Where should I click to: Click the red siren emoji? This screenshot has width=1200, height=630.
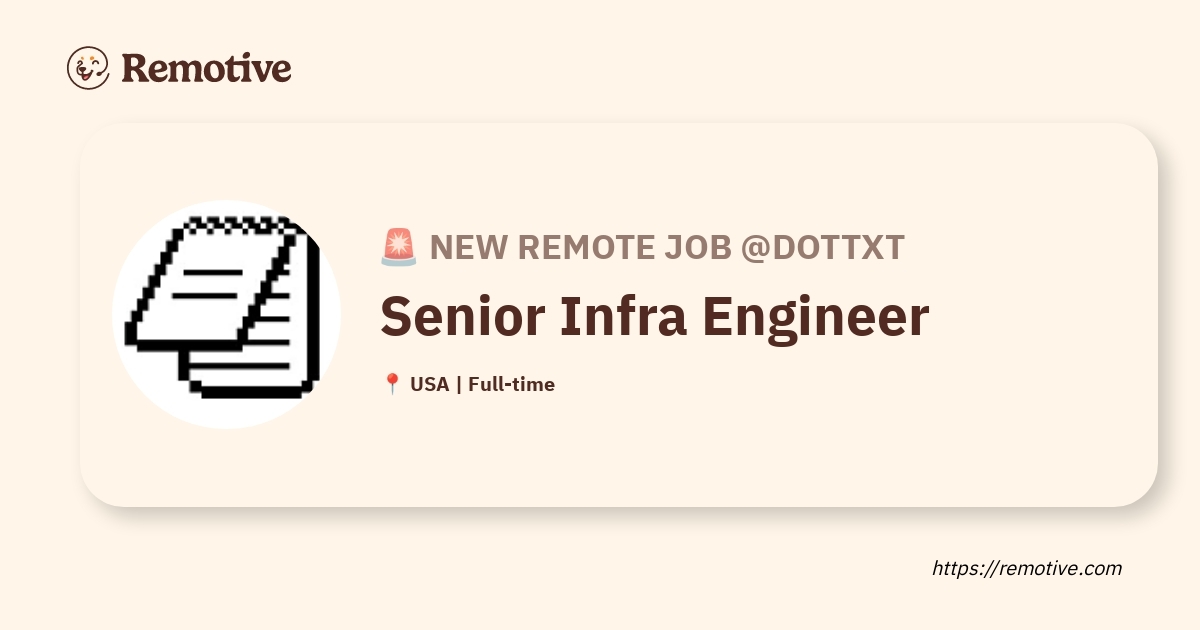pyautogui.click(x=398, y=247)
